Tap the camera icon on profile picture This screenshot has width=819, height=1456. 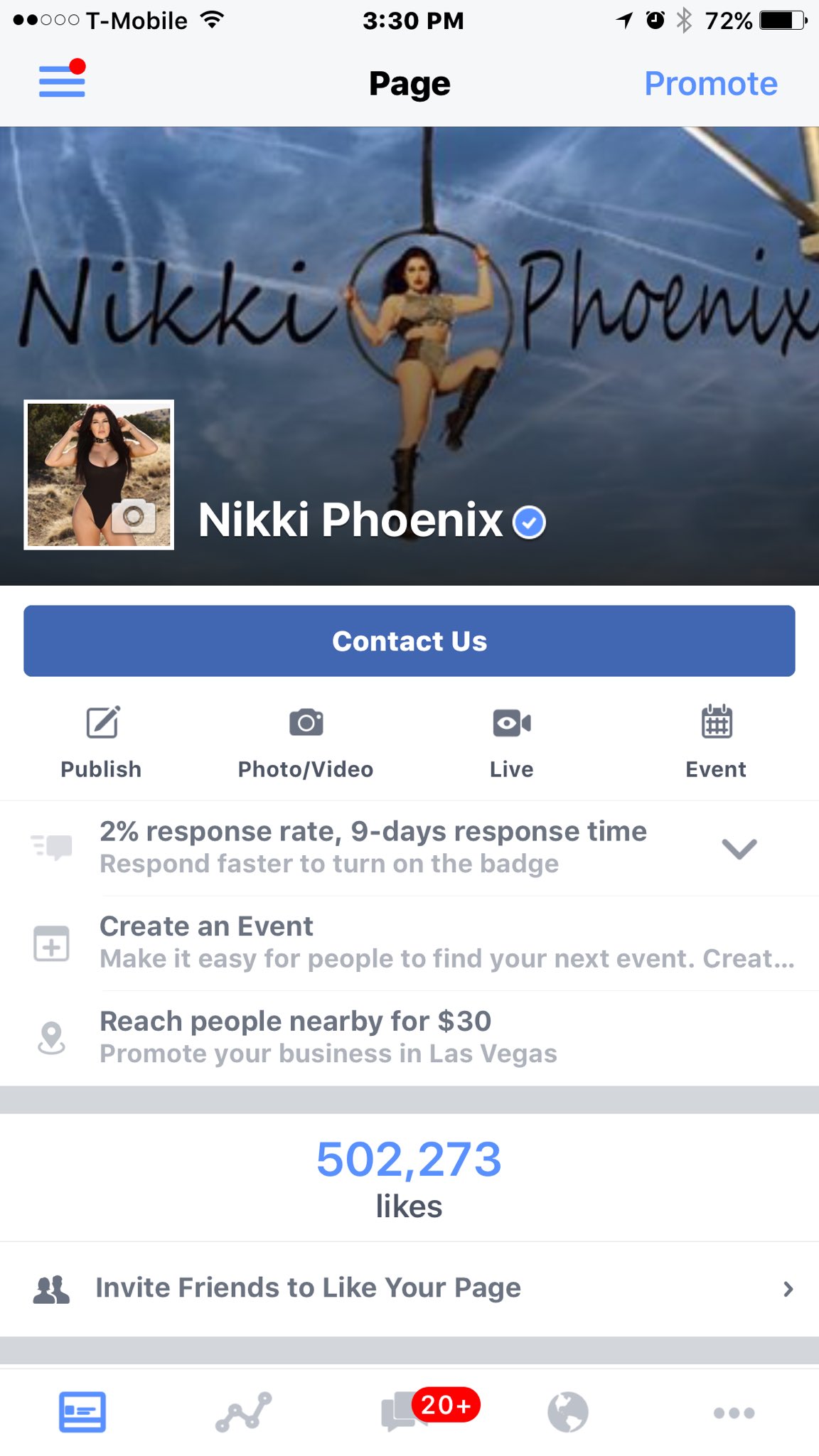tap(134, 516)
